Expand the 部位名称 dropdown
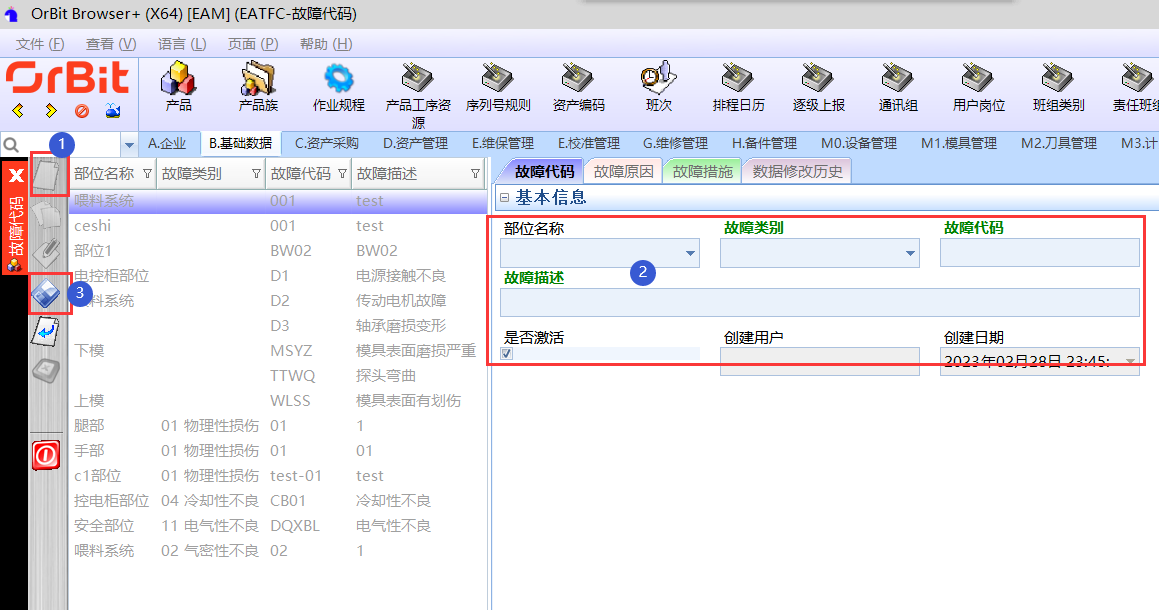This screenshot has height=610, width=1159. point(690,254)
